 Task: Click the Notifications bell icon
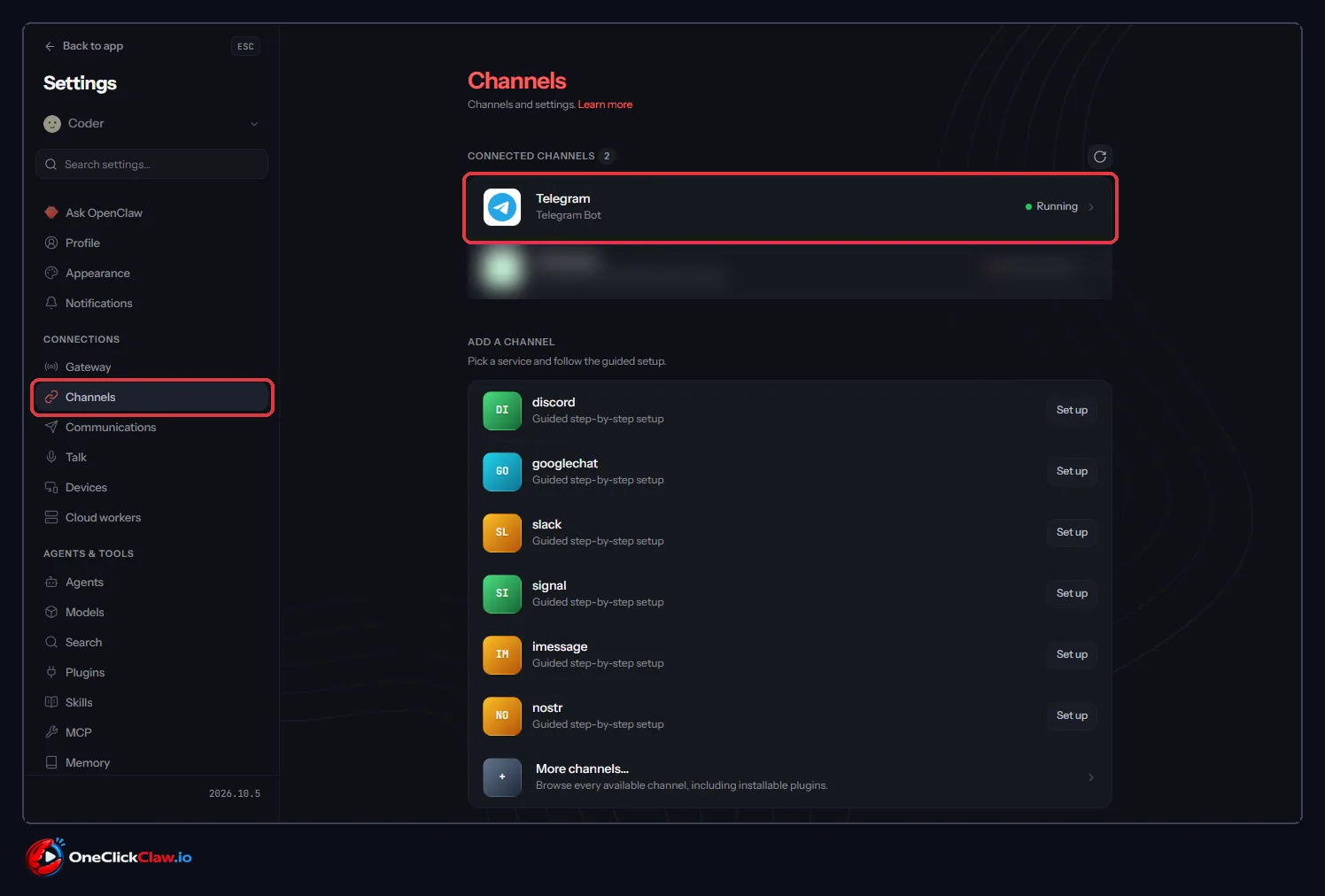pos(51,303)
